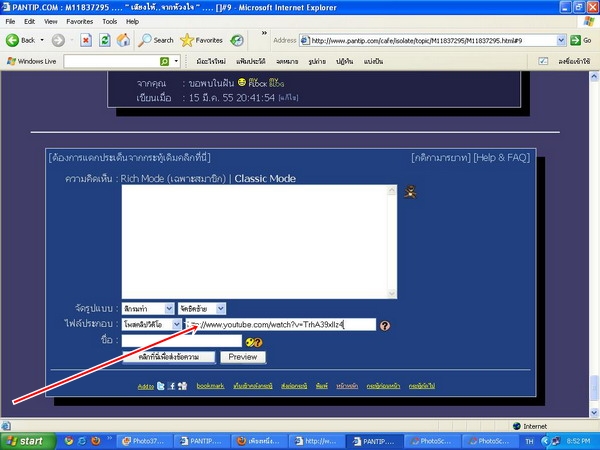Expand the quick launch overflow chevron

109,437
